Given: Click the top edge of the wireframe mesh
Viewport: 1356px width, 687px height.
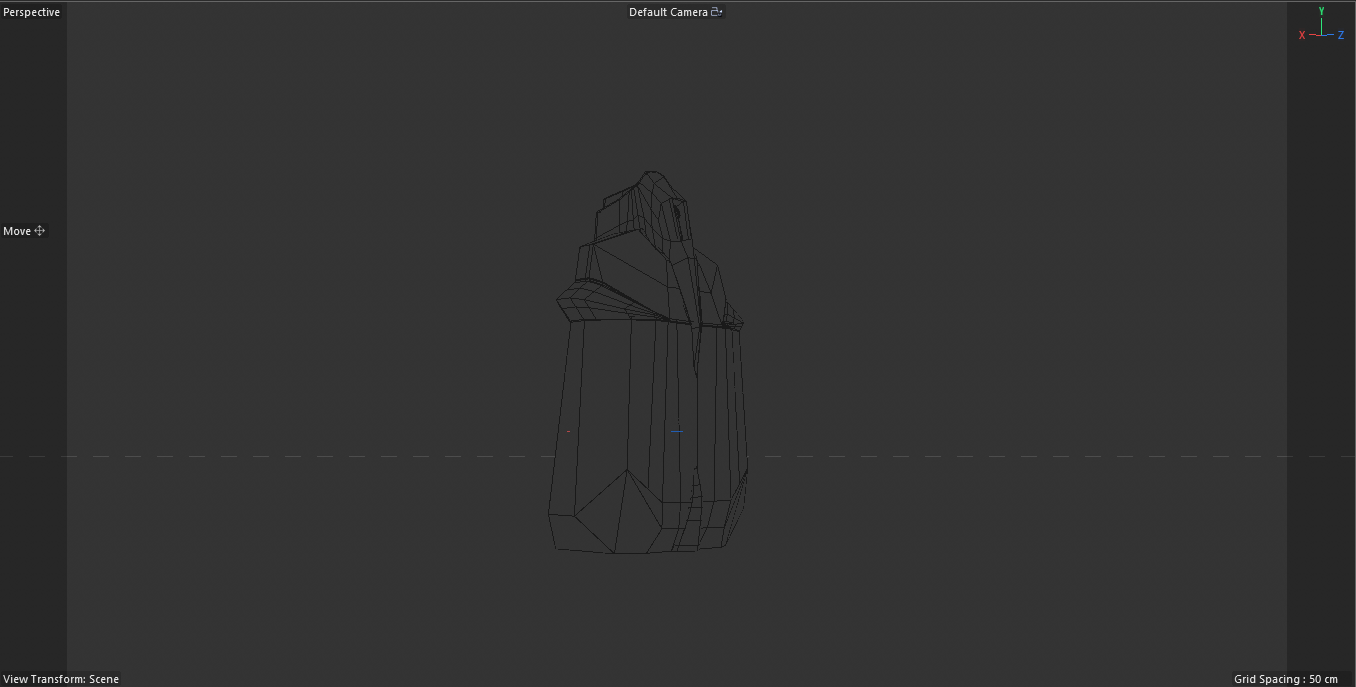Looking at the screenshot, I should pos(651,172).
